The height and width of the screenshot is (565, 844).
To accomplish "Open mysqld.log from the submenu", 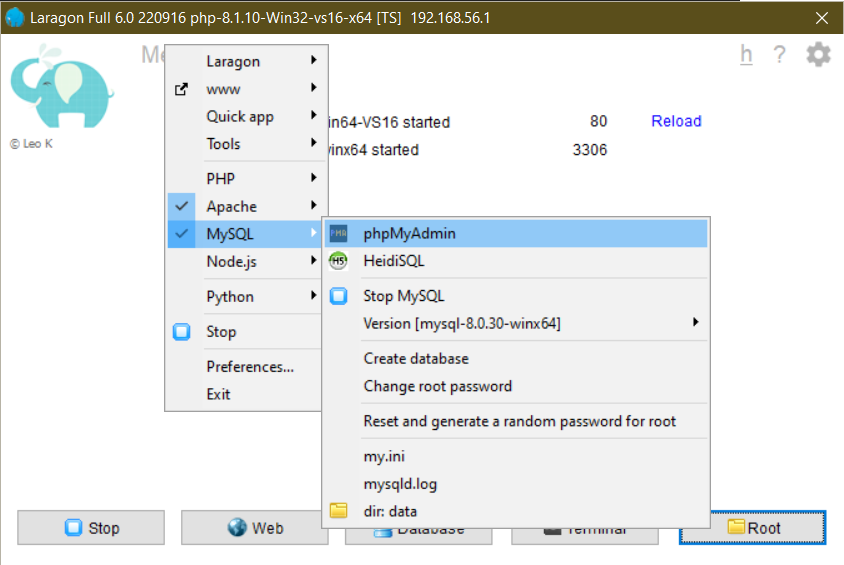I will pyautogui.click(x=516, y=484).
